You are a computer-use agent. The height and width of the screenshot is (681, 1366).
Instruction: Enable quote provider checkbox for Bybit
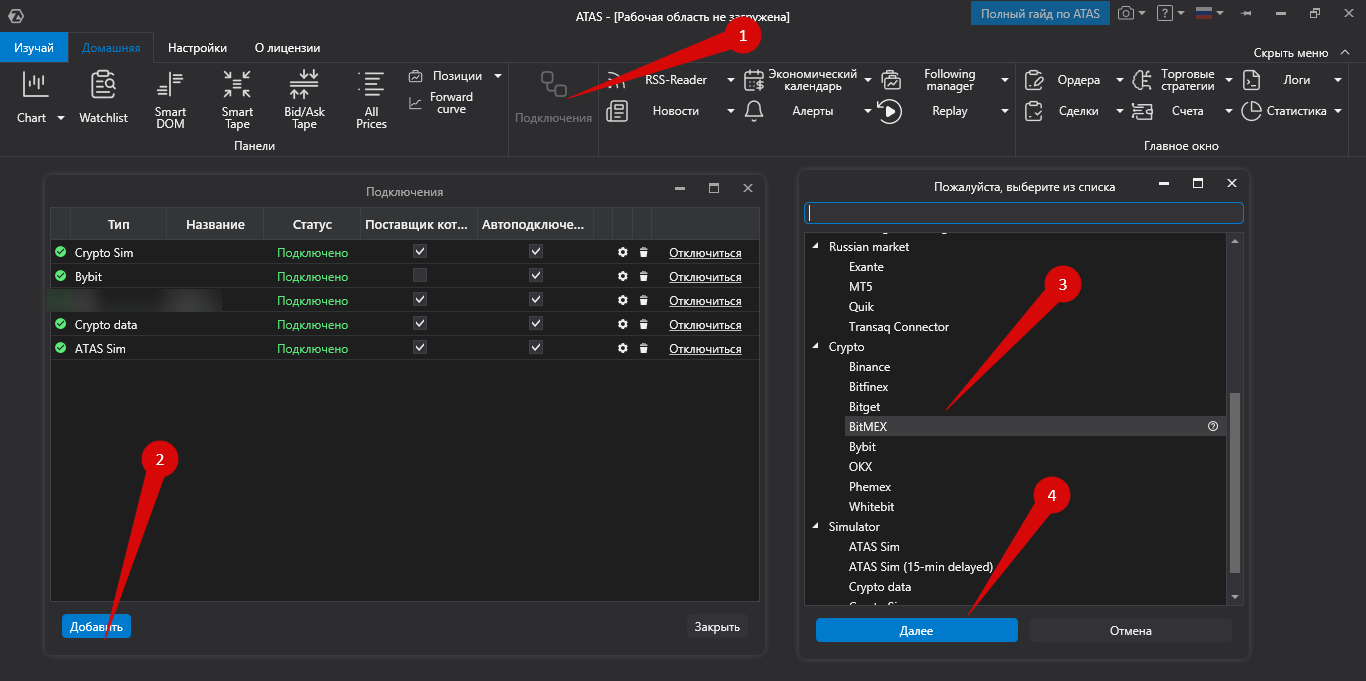click(420, 276)
